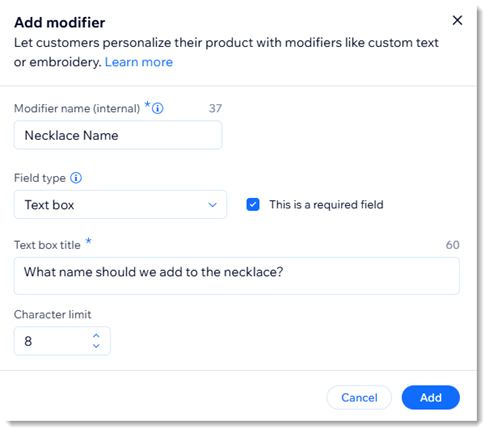
Task: Click the 'Character limit' label
Action: point(53,314)
